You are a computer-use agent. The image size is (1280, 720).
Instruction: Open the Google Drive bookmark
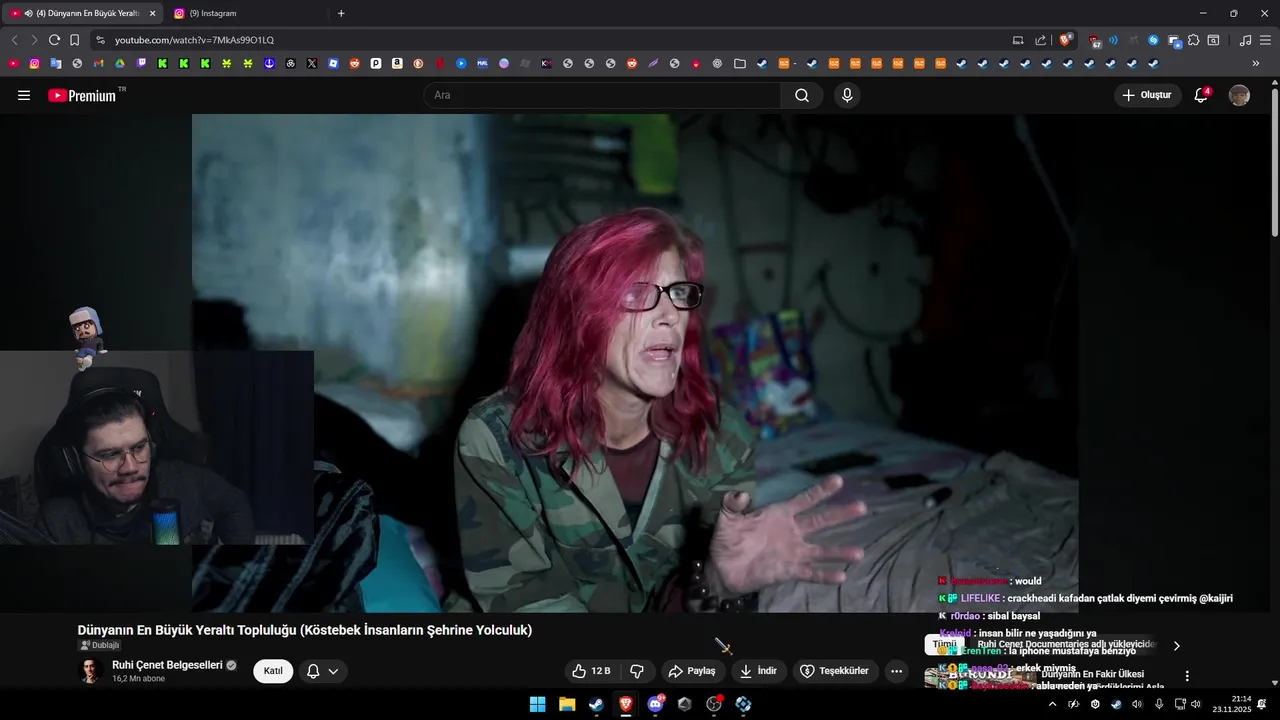tap(119, 63)
